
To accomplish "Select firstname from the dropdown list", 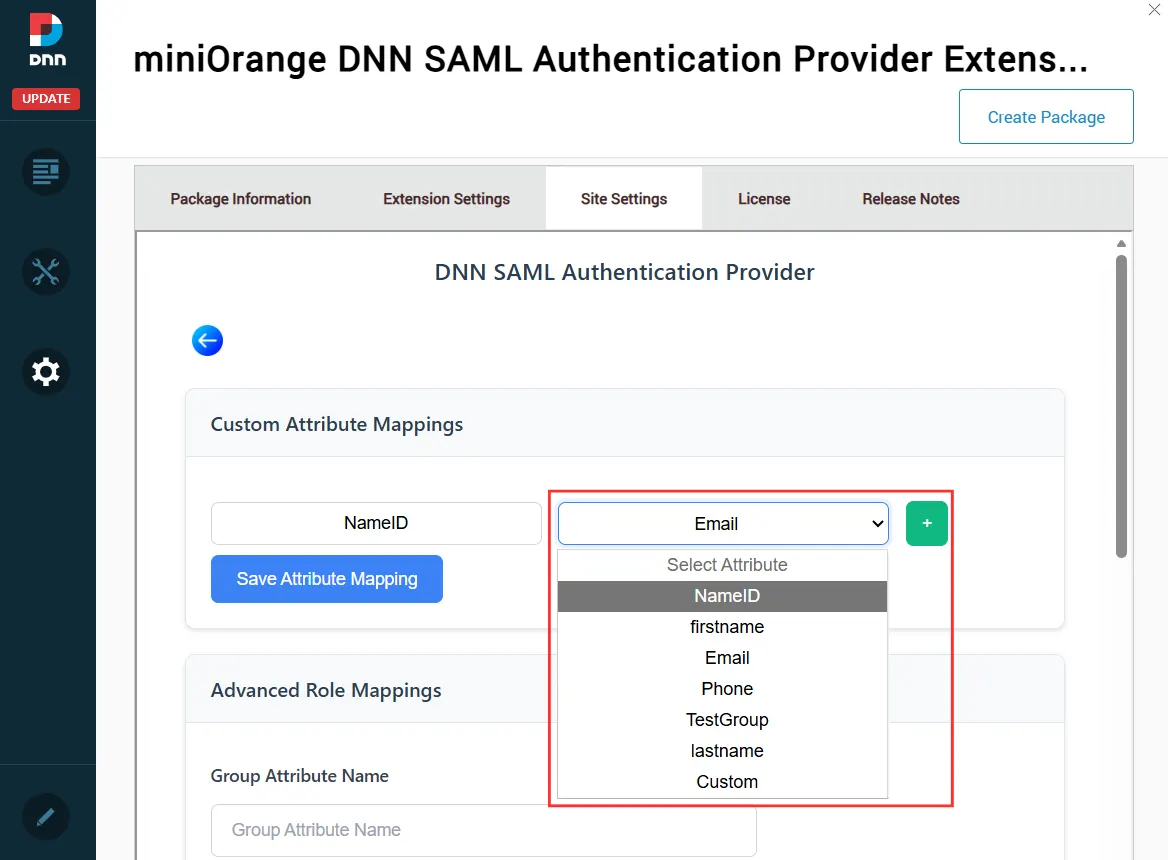I will click(x=723, y=627).
